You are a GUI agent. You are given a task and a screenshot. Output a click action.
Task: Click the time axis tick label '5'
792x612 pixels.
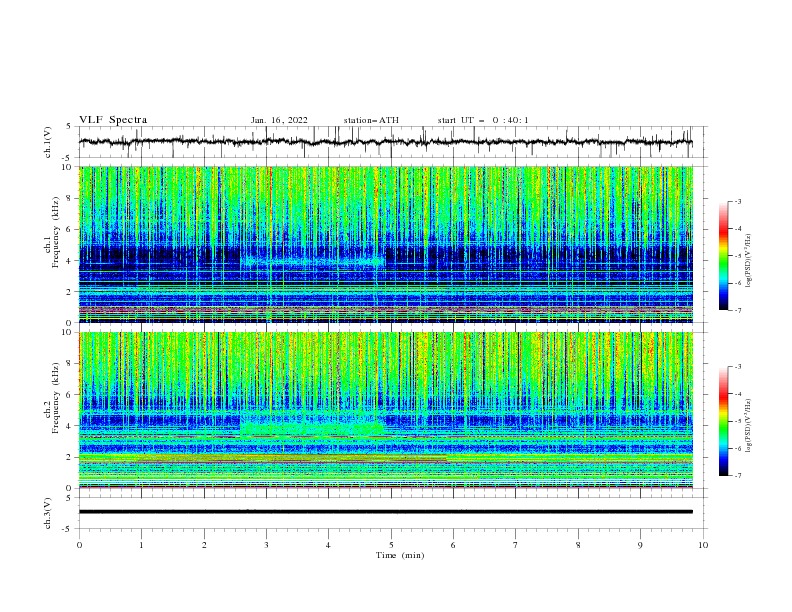click(391, 545)
